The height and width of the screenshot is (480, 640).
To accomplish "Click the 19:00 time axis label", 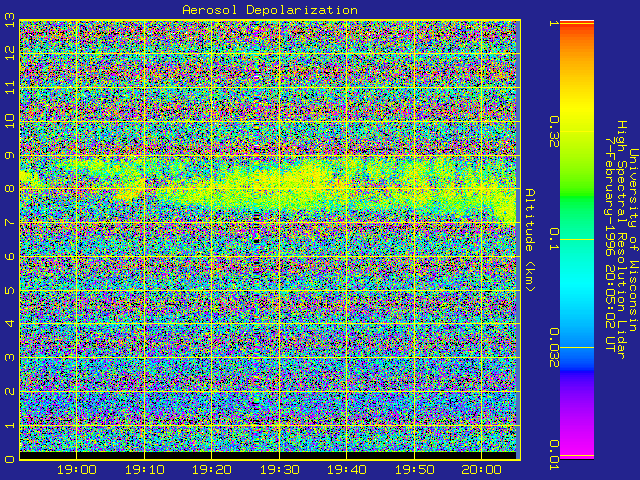I will tap(77, 470).
